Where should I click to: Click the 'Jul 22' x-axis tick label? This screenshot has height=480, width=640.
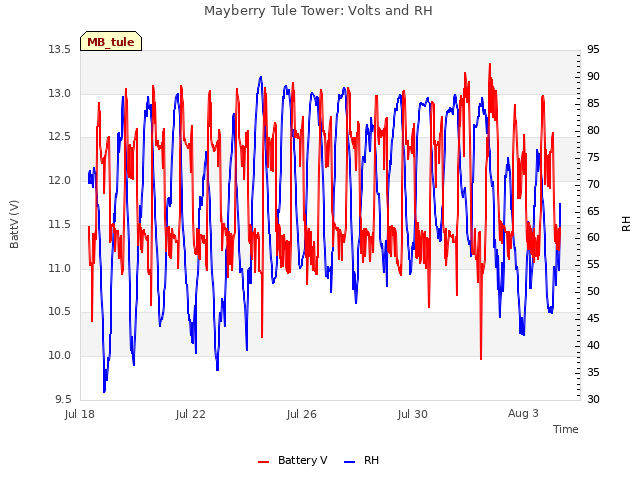pyautogui.click(x=191, y=414)
